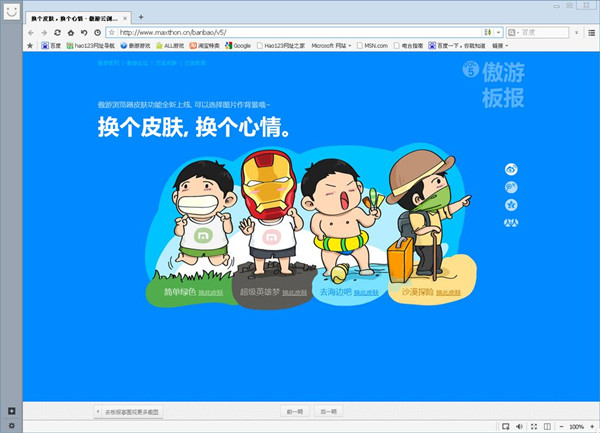The image size is (600, 433).
Task: Open a new tab with plus
Action: (x=141, y=17)
